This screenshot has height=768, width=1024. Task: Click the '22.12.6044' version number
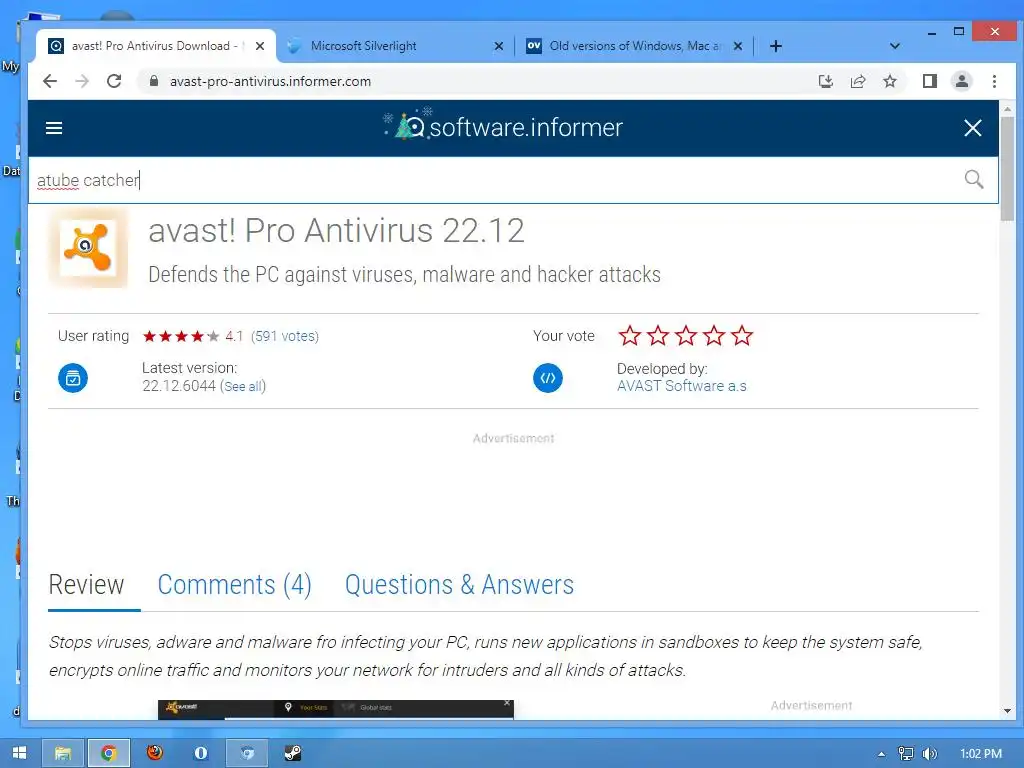coord(179,386)
